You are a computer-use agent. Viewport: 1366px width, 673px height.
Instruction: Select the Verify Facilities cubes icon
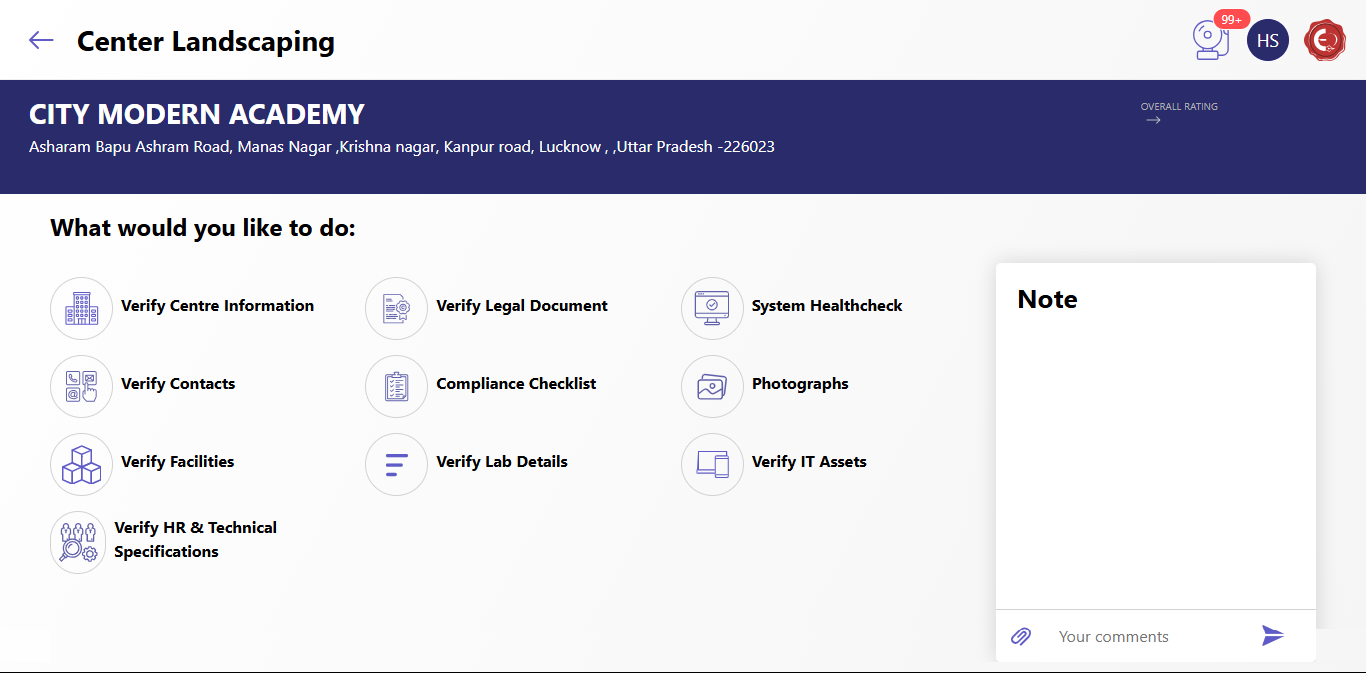pos(81,464)
